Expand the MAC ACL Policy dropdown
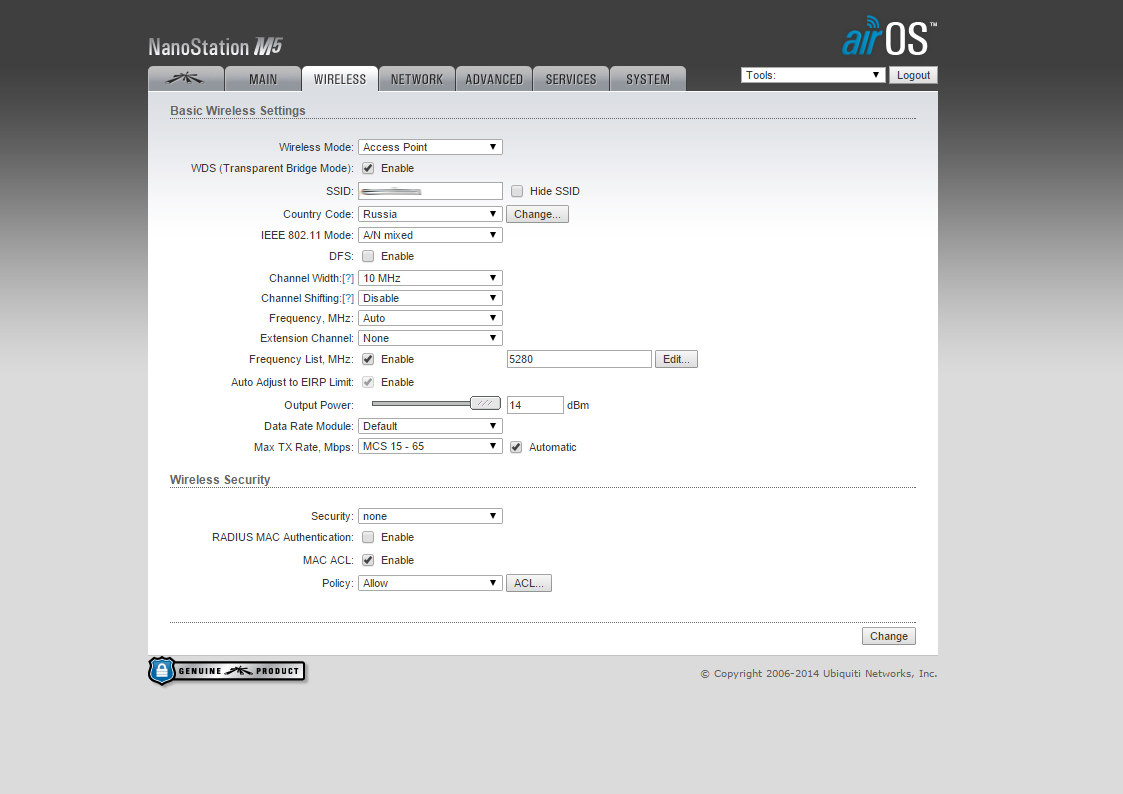1123x794 pixels. click(x=430, y=583)
